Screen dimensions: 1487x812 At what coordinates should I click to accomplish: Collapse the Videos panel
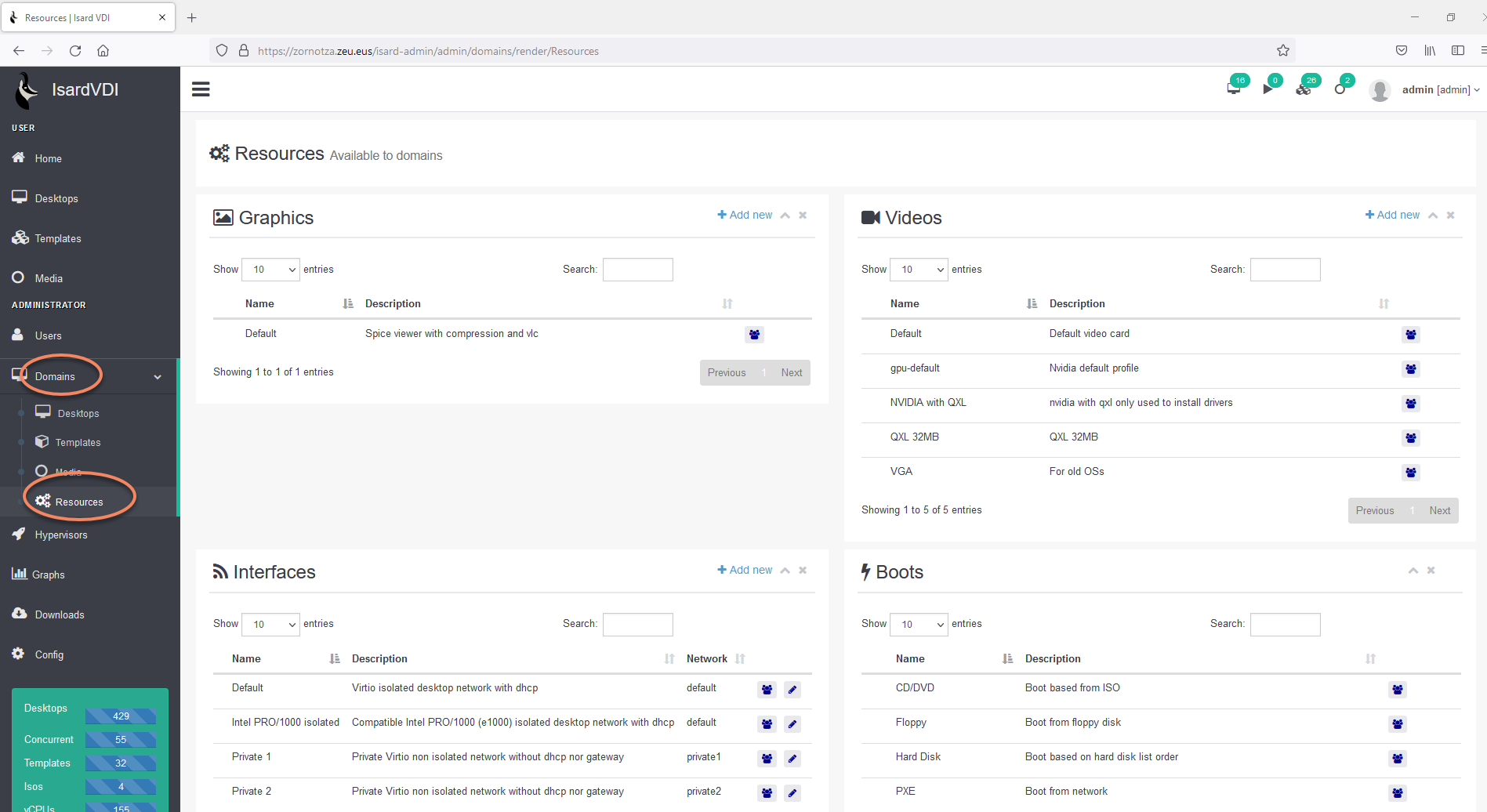pyautogui.click(x=1433, y=216)
